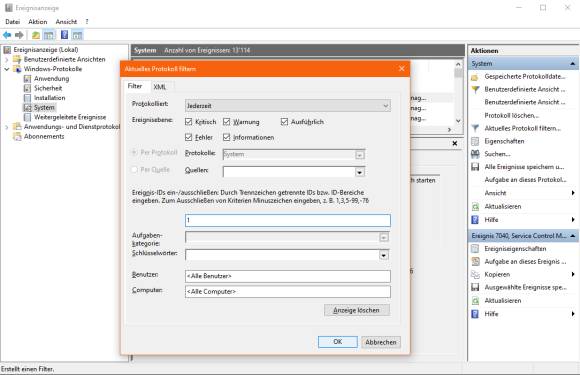Toggle the Informationen checkbox
This screenshot has width=580, height=375.
pyautogui.click(x=227, y=137)
